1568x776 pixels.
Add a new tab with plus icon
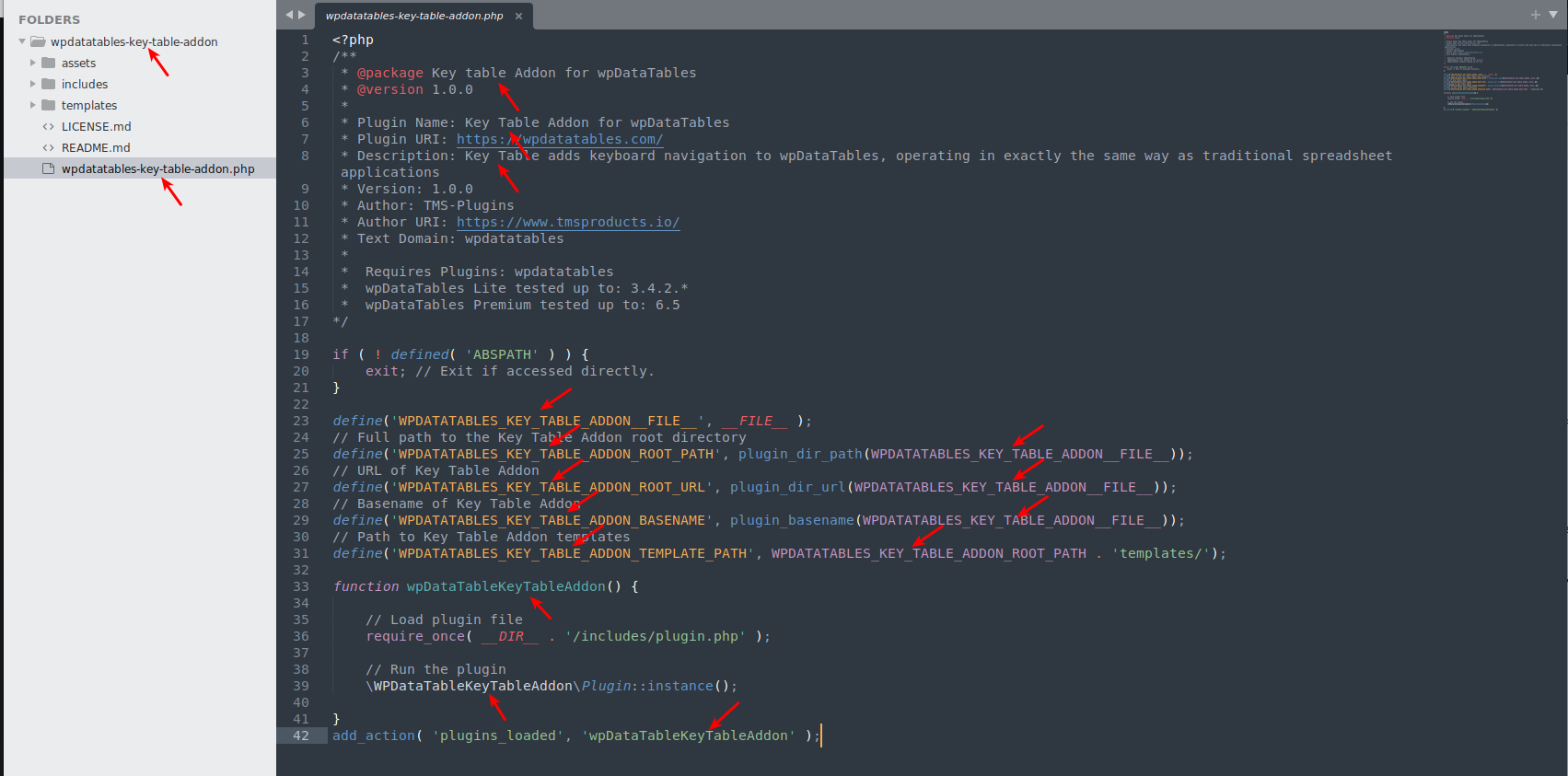(x=1535, y=15)
